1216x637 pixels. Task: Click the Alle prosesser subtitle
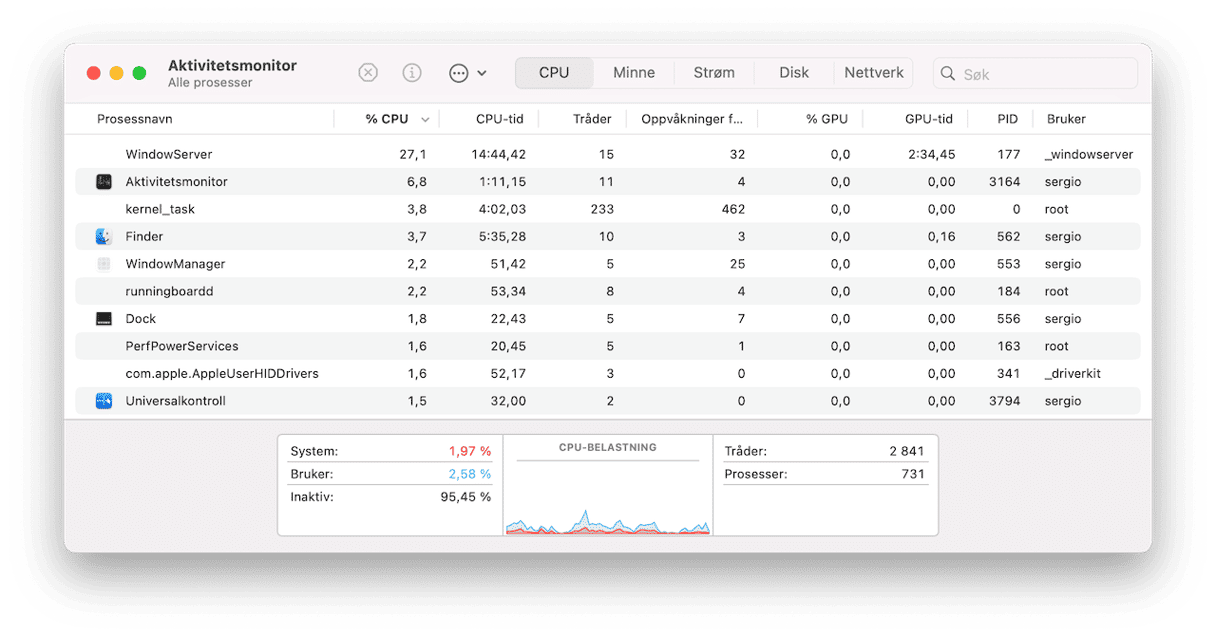210,83
